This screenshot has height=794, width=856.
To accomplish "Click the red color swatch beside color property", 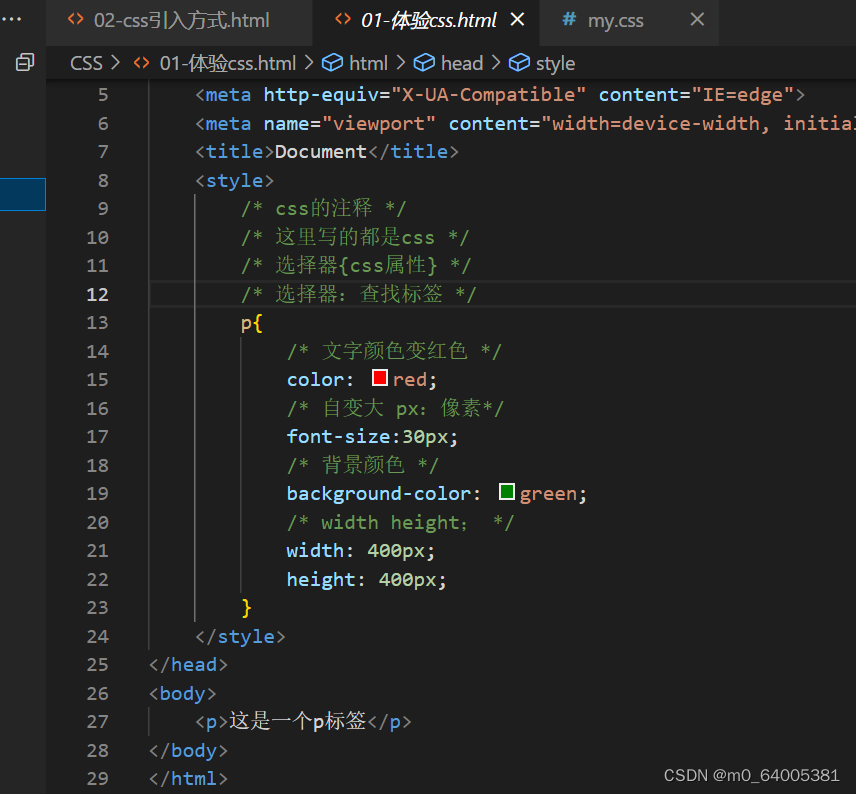I will [x=378, y=377].
